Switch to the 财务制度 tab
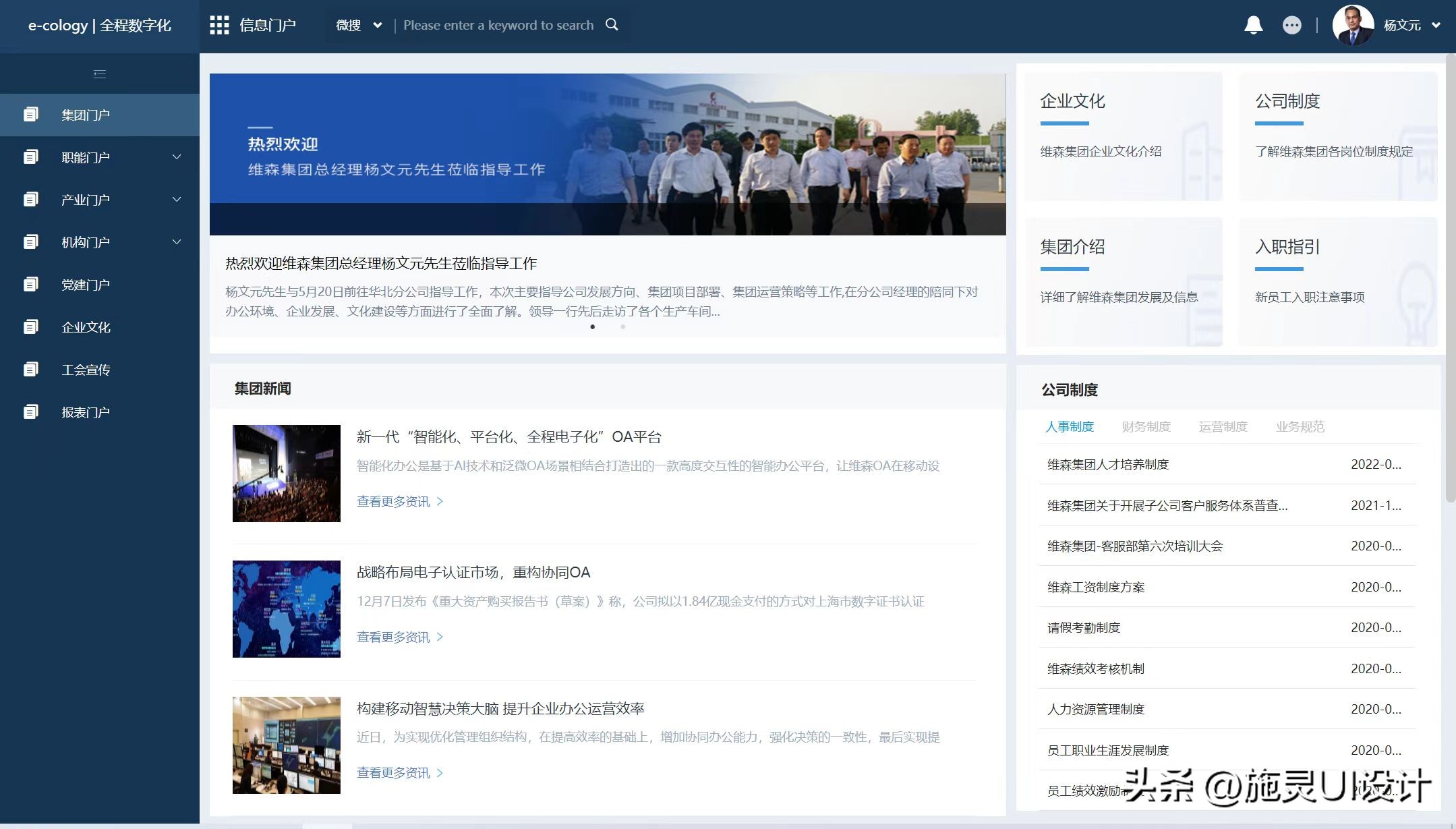Image resolution: width=1456 pixels, height=829 pixels. pyautogui.click(x=1146, y=426)
